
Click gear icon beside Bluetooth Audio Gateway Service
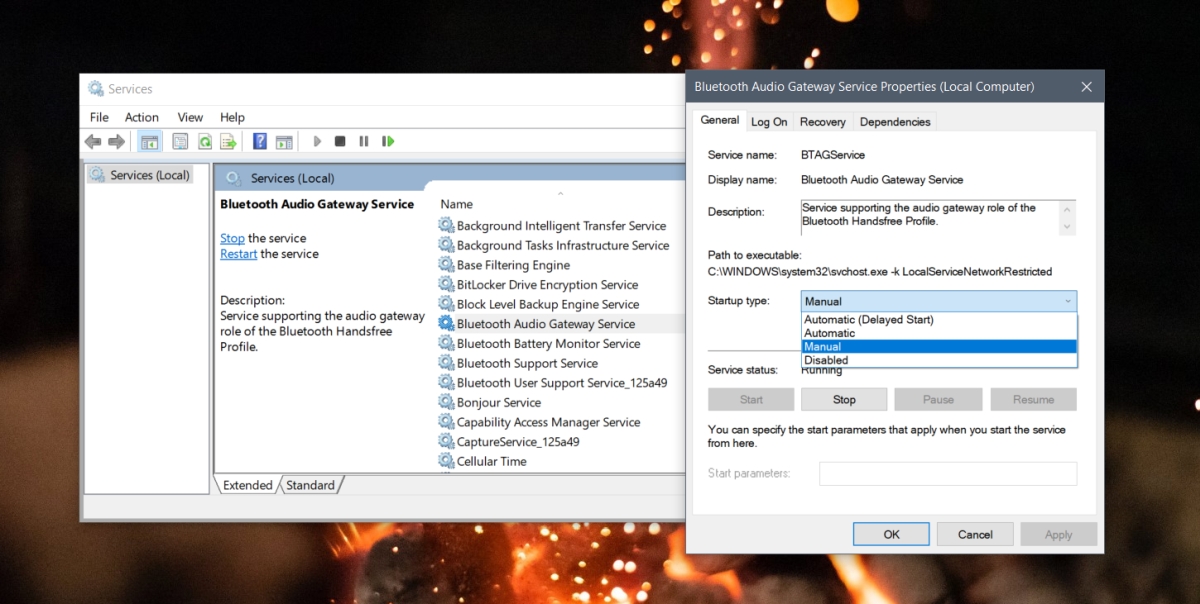(x=446, y=324)
